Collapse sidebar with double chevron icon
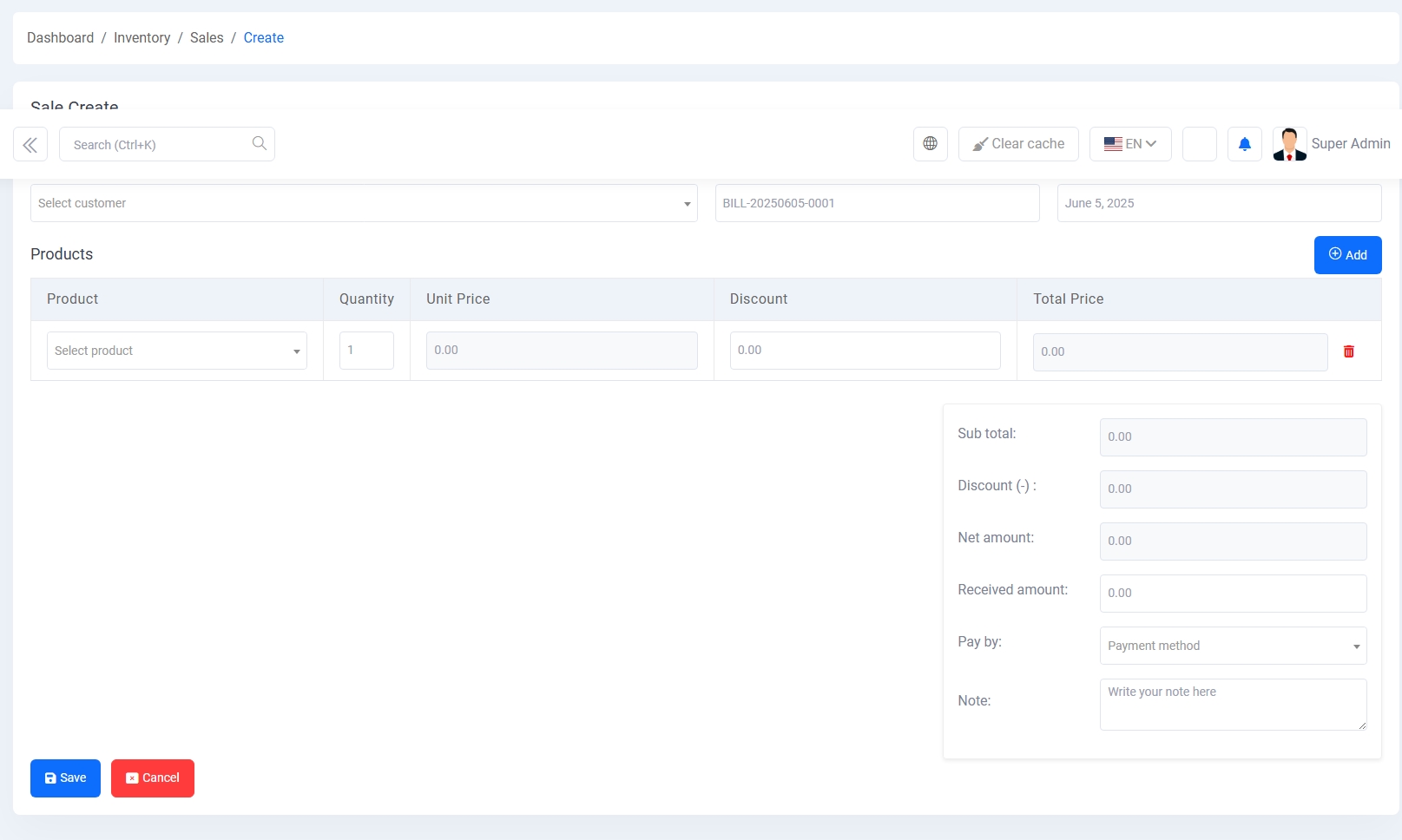The height and width of the screenshot is (840, 1402). point(30,145)
